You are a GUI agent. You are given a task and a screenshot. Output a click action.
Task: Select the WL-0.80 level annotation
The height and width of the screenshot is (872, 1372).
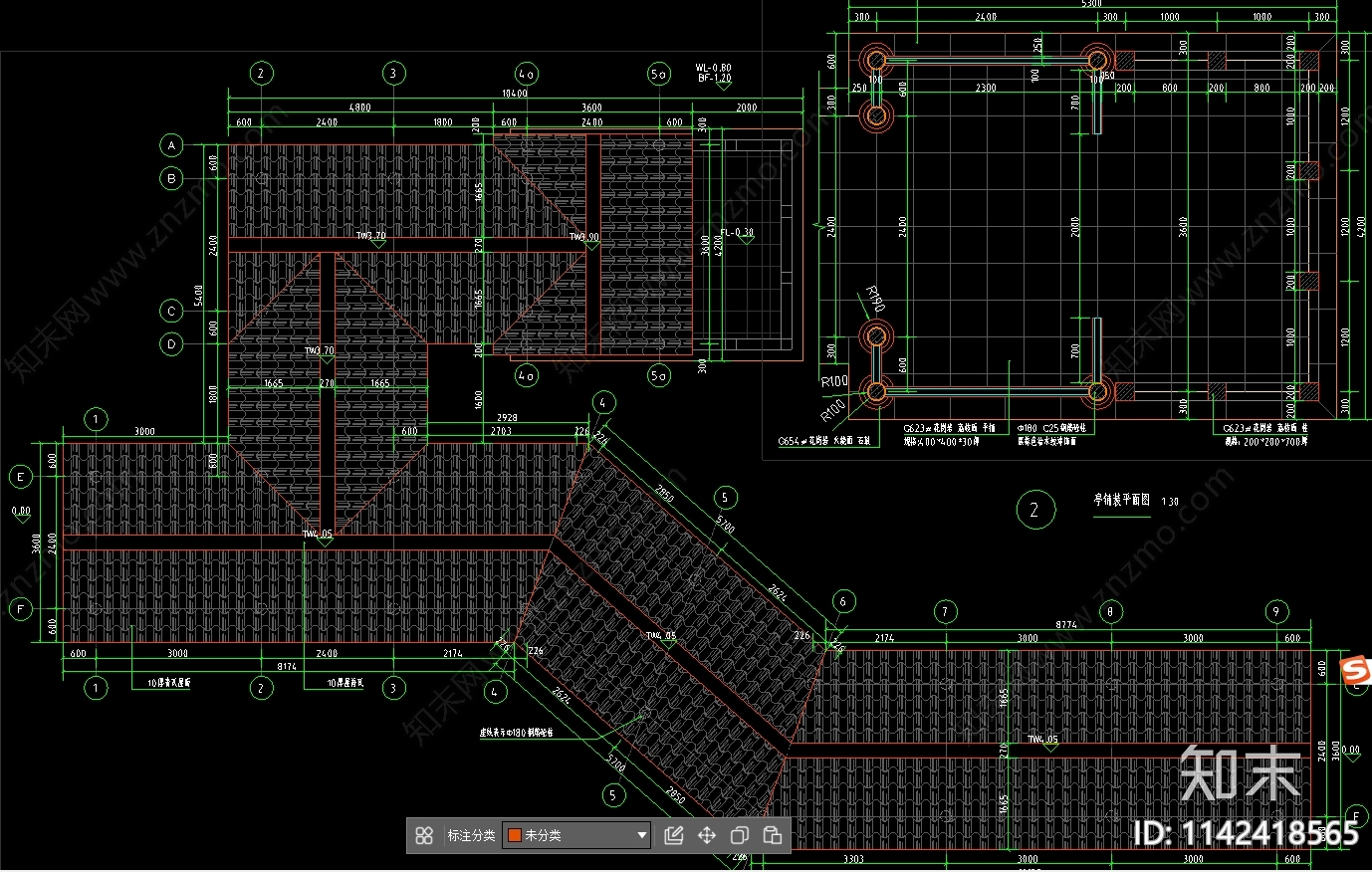tap(713, 68)
